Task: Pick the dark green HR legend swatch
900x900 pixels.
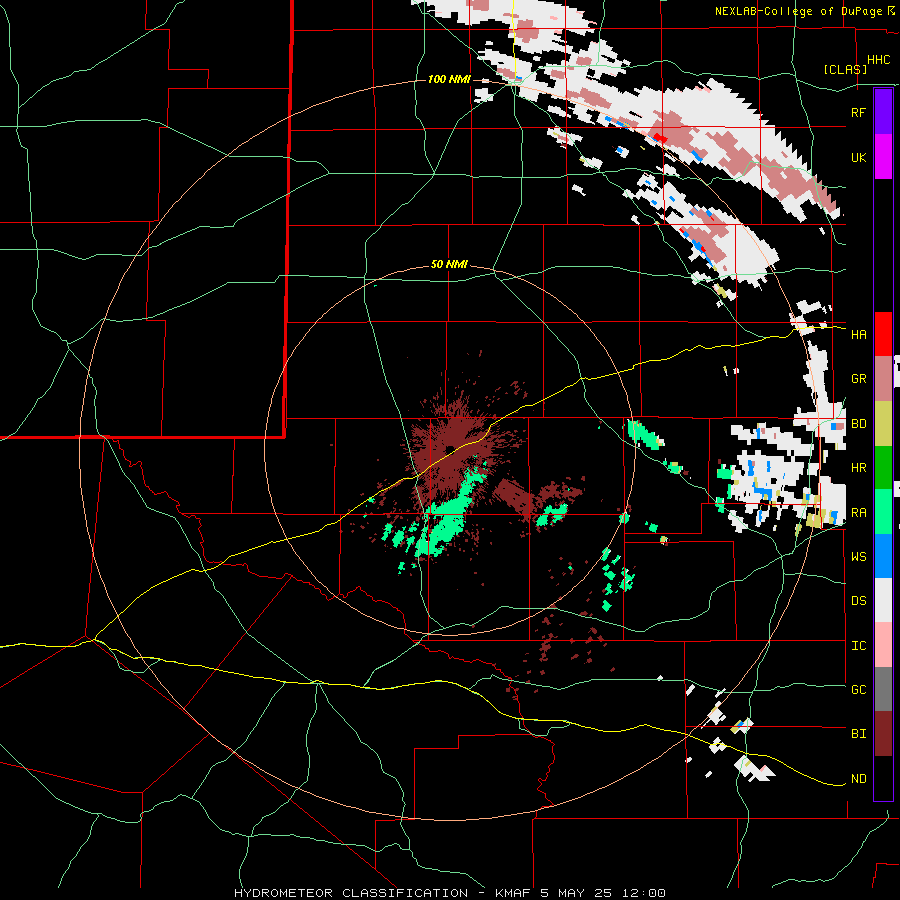Action: click(x=883, y=468)
